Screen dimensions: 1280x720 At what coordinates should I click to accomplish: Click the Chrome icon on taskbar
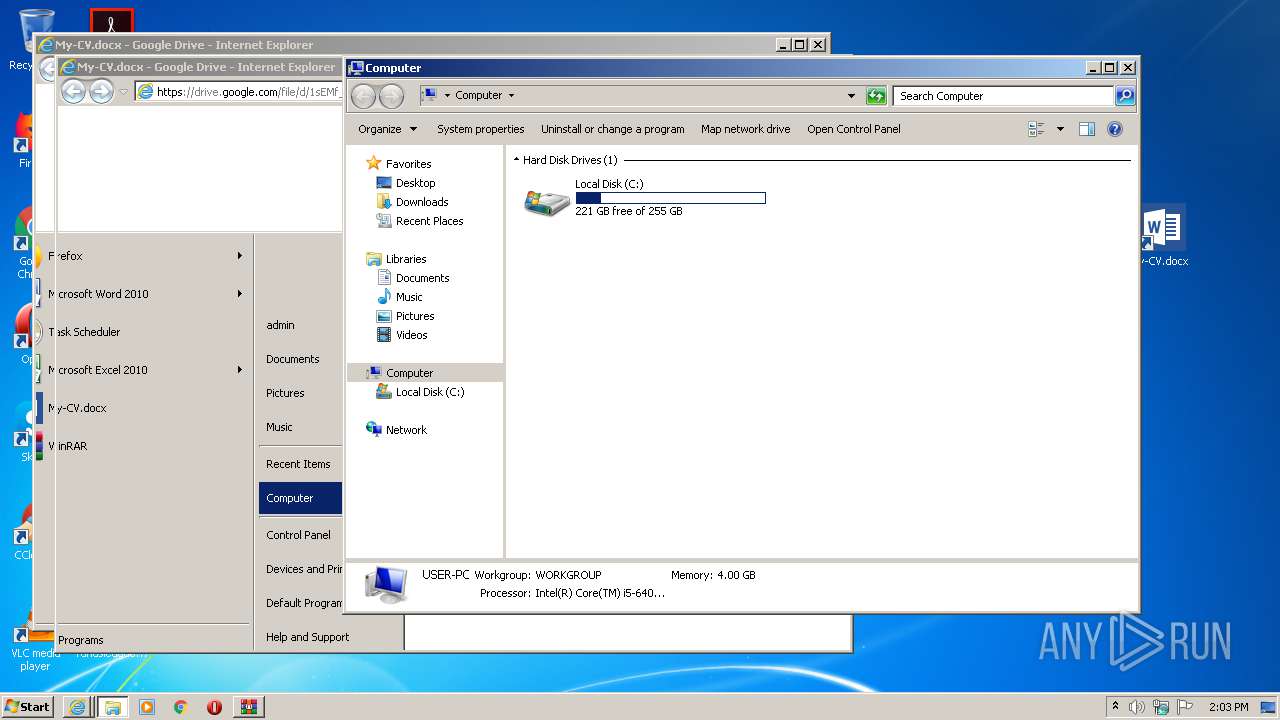tap(181, 707)
